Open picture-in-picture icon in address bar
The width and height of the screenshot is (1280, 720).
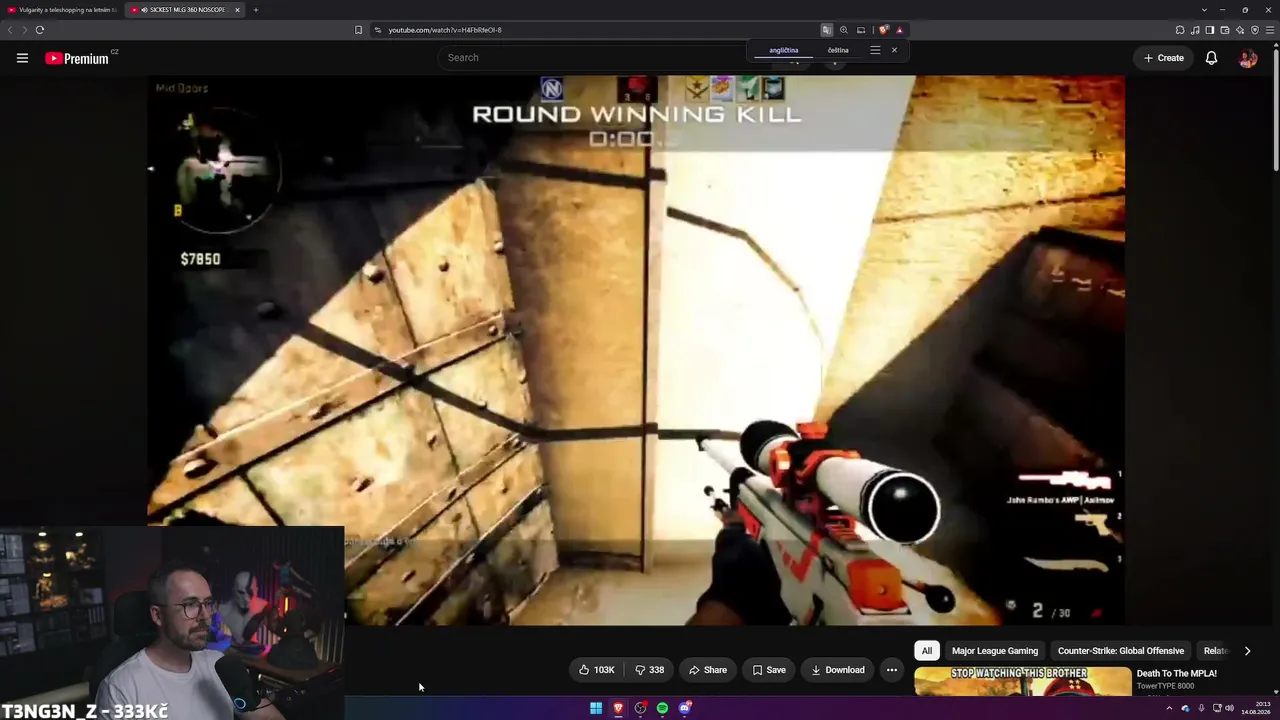[861, 30]
